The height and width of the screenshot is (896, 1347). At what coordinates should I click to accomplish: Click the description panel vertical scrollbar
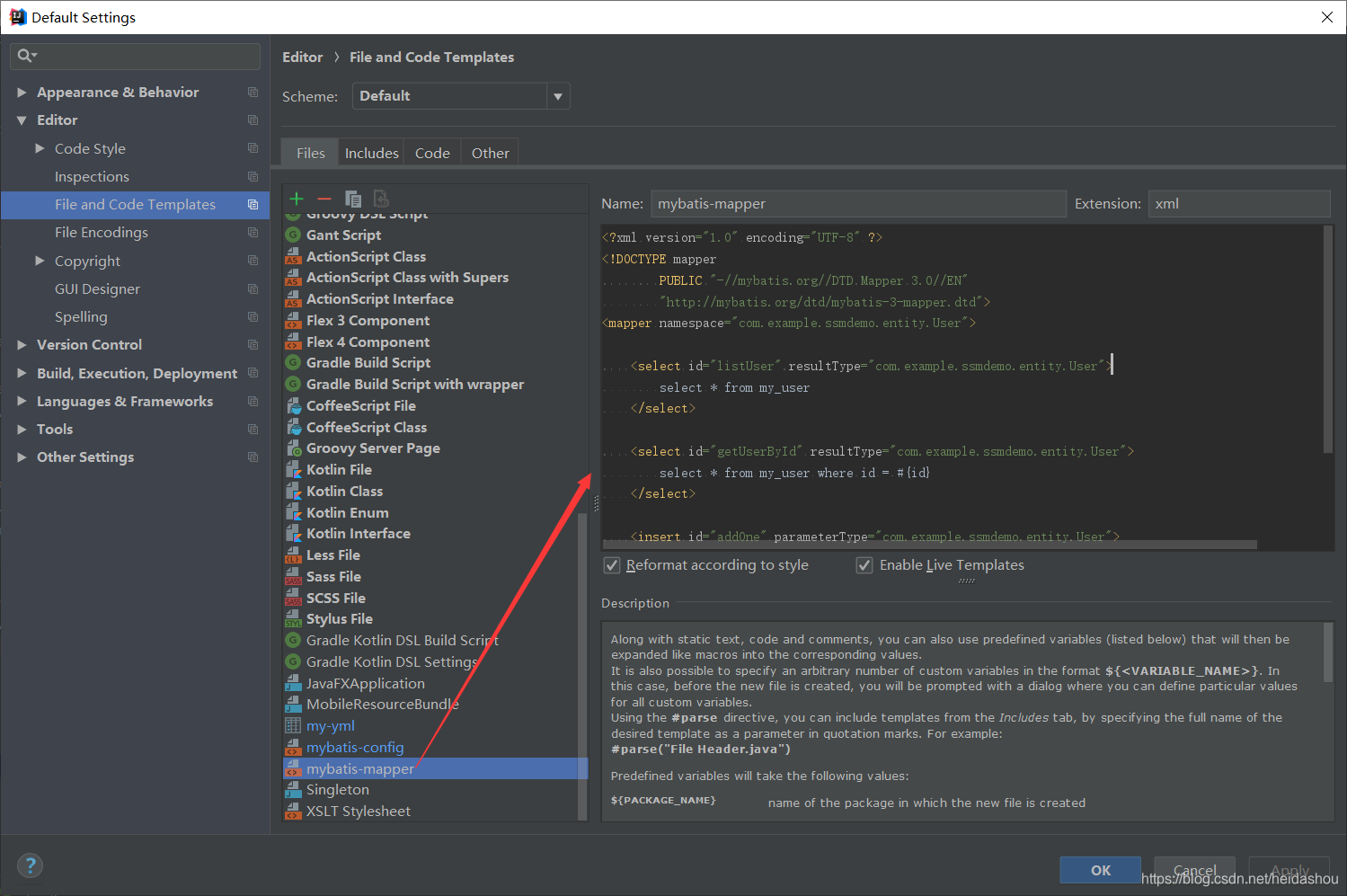(1328, 653)
